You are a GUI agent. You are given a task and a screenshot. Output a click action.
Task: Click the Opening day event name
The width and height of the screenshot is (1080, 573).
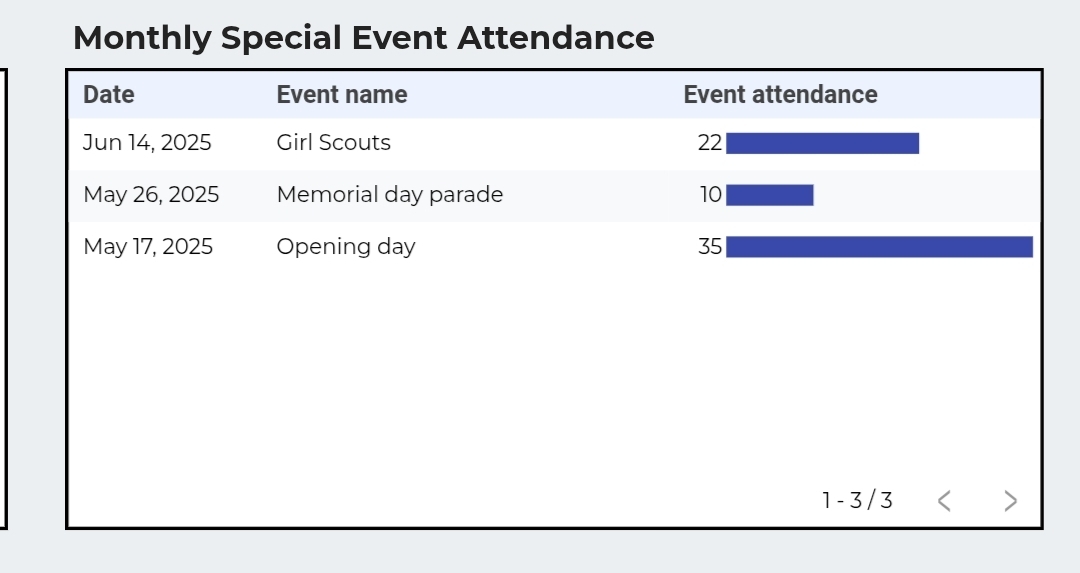(x=345, y=247)
